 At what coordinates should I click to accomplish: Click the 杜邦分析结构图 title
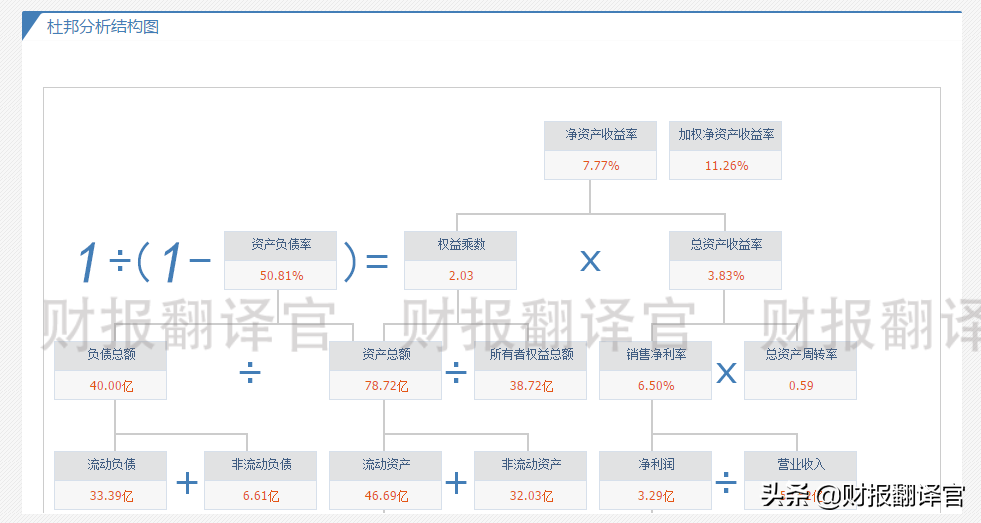(x=103, y=27)
